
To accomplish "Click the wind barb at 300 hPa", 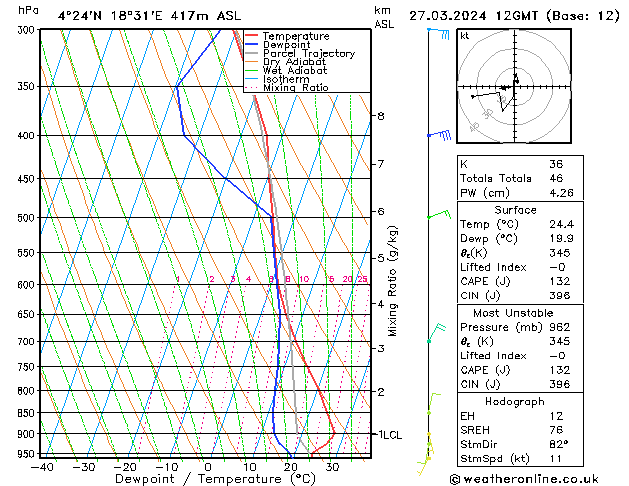I will 438,34.
